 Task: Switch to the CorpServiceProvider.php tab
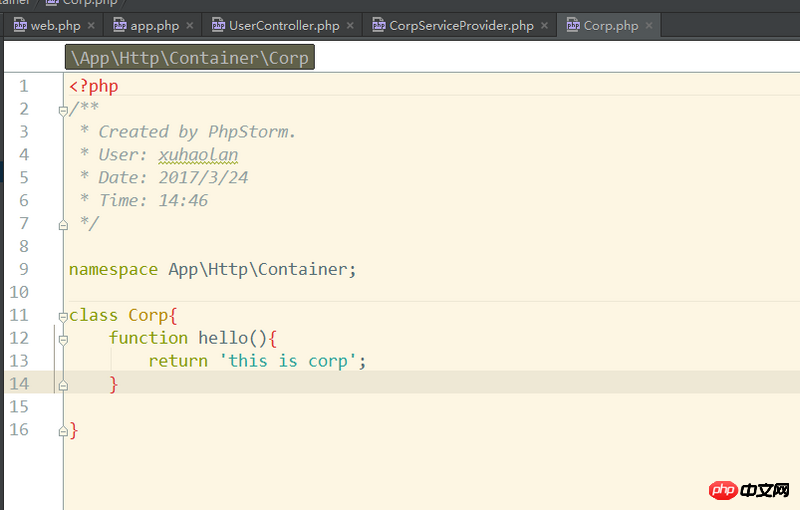click(x=461, y=25)
